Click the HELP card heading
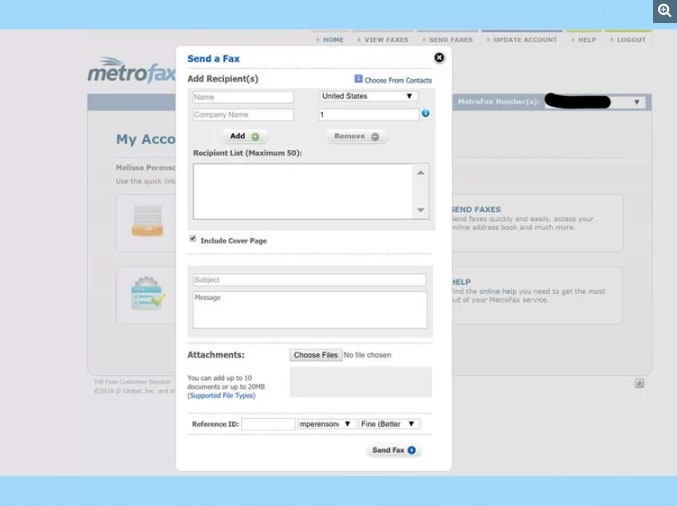The height and width of the screenshot is (506, 677). pyautogui.click(x=461, y=282)
